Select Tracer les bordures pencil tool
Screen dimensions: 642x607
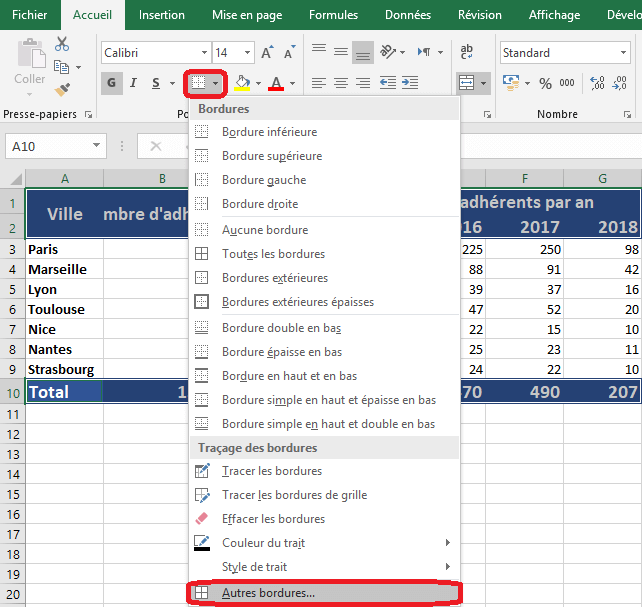271,471
